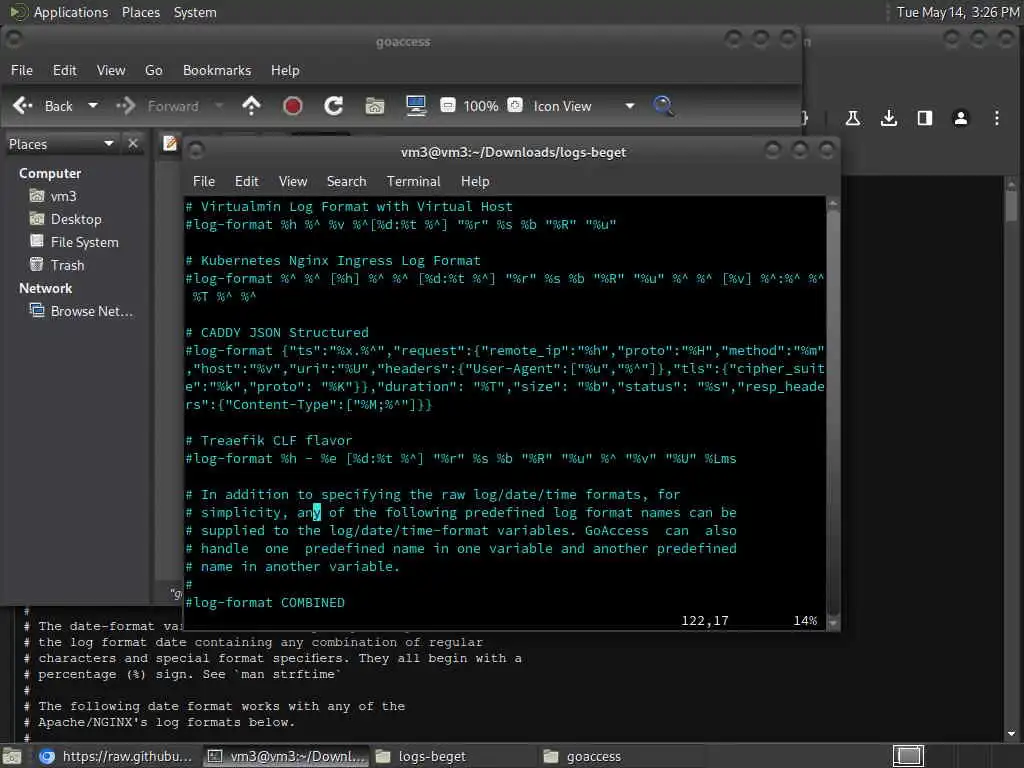Reload the current folder view
This screenshot has width=1024, height=768.
coord(334,106)
